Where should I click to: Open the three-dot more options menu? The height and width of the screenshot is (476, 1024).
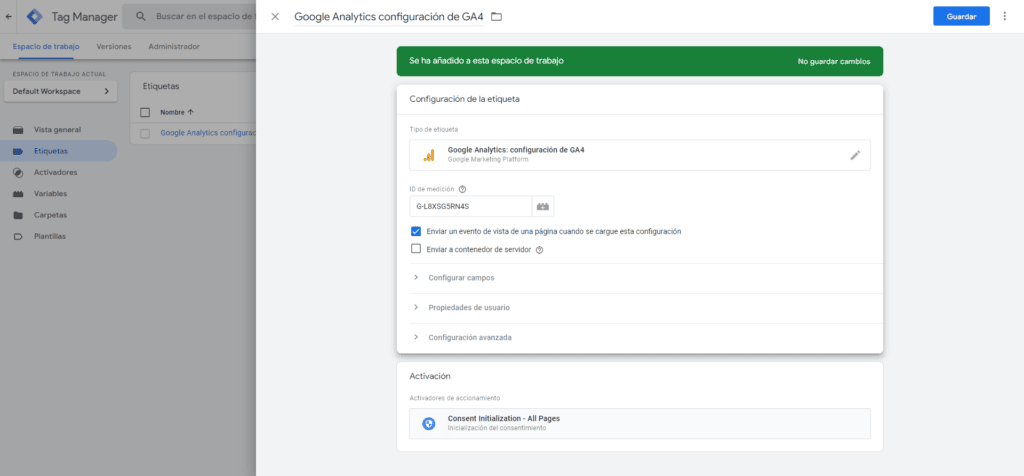pyautogui.click(x=1004, y=16)
